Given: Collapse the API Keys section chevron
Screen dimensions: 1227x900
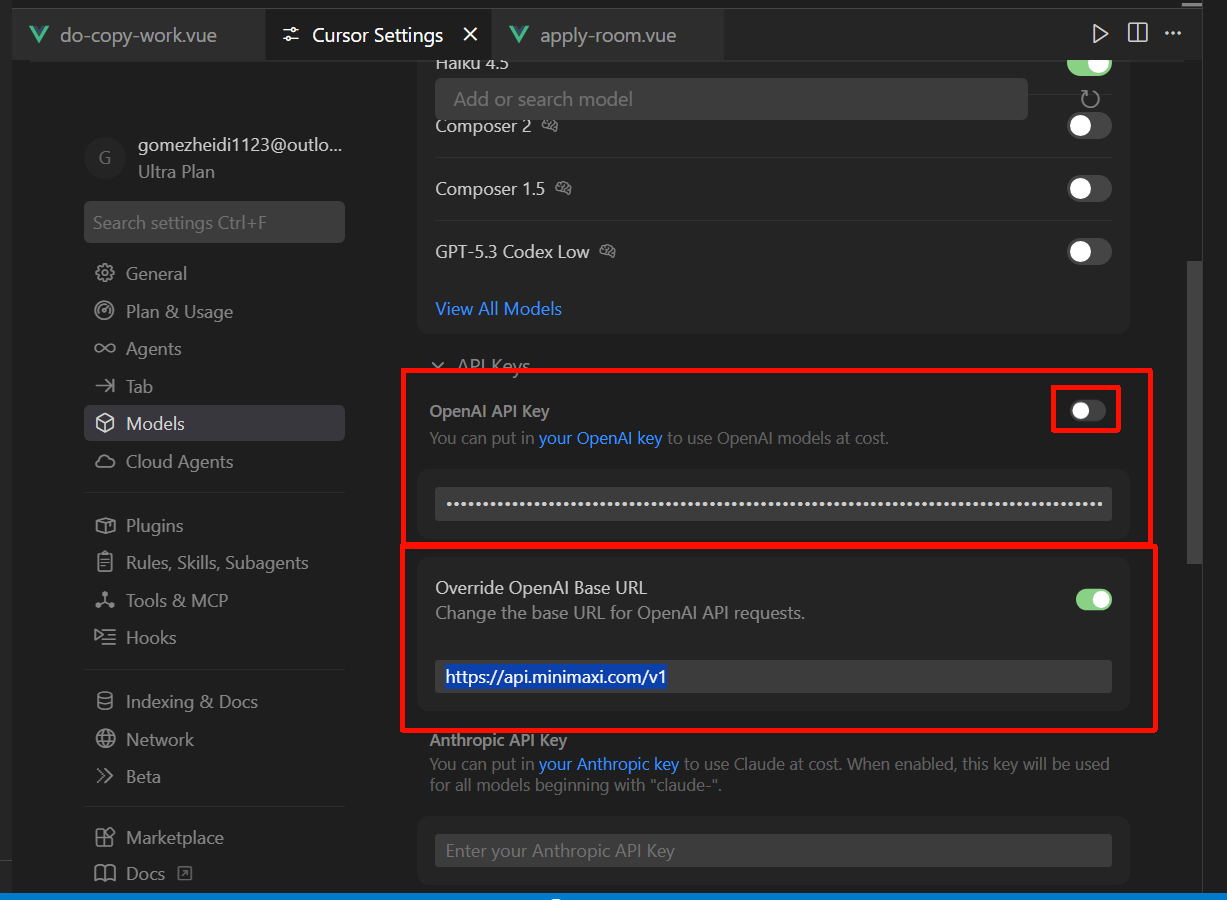Looking at the screenshot, I should click(437, 366).
